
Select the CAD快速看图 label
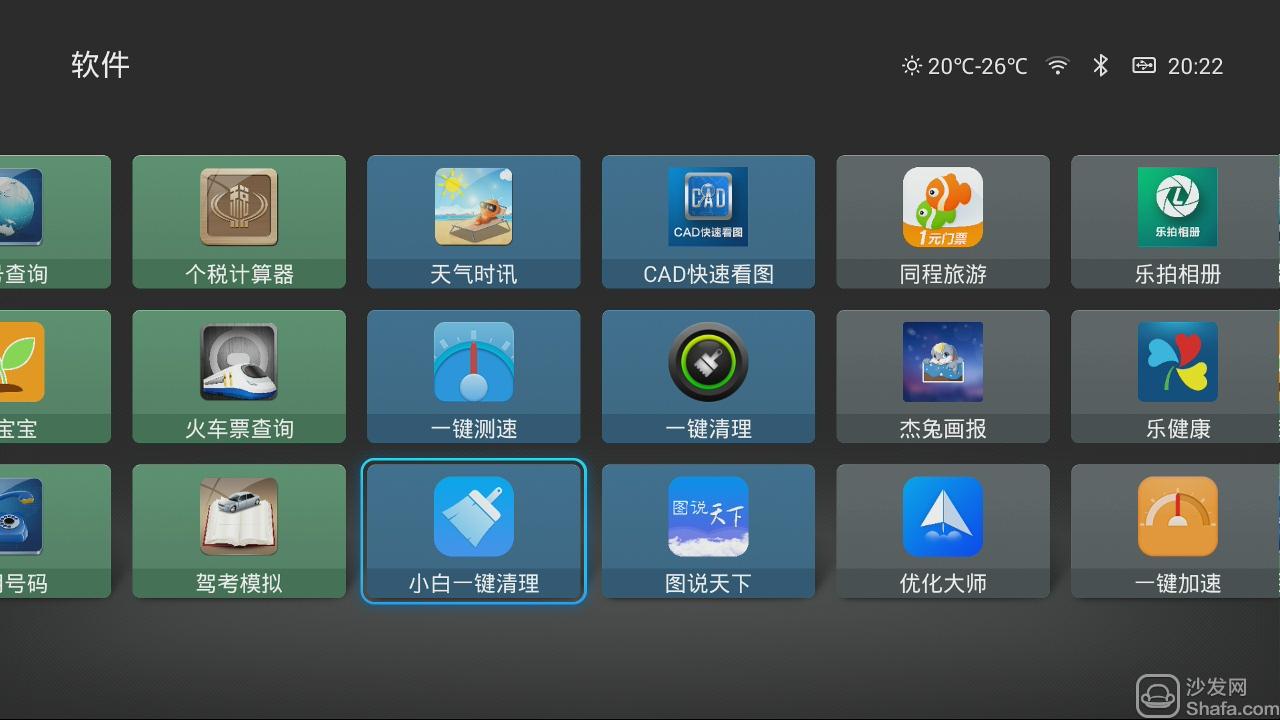[x=708, y=274]
